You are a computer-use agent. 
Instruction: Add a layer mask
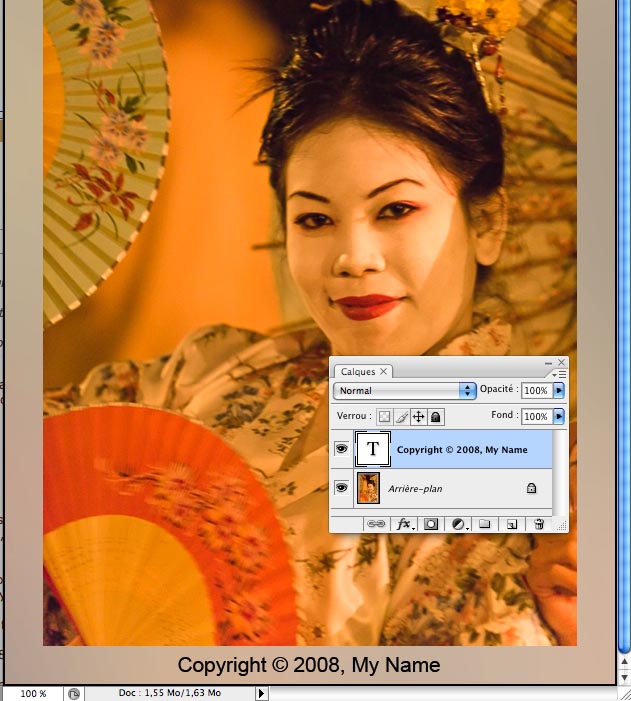pyautogui.click(x=432, y=523)
